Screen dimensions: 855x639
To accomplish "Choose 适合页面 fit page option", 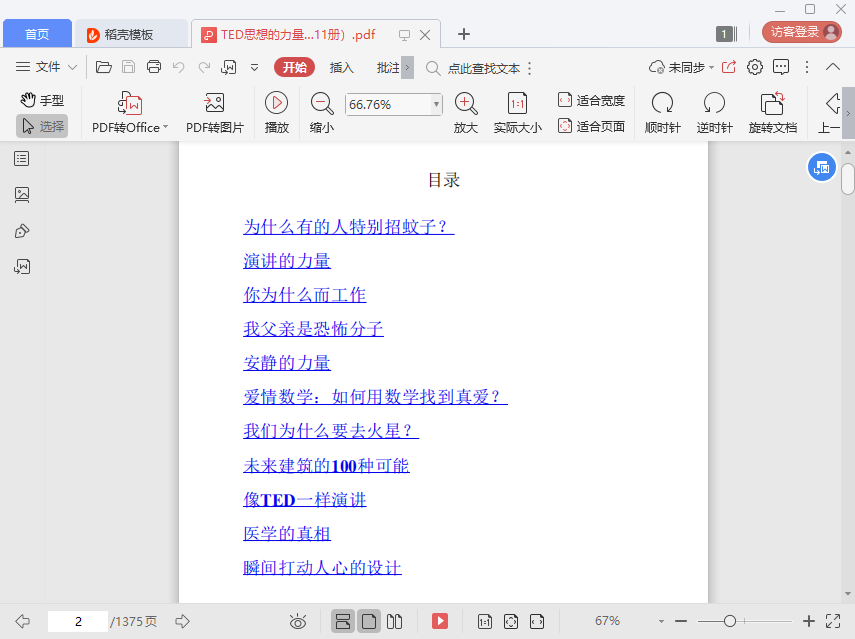I will [x=592, y=126].
